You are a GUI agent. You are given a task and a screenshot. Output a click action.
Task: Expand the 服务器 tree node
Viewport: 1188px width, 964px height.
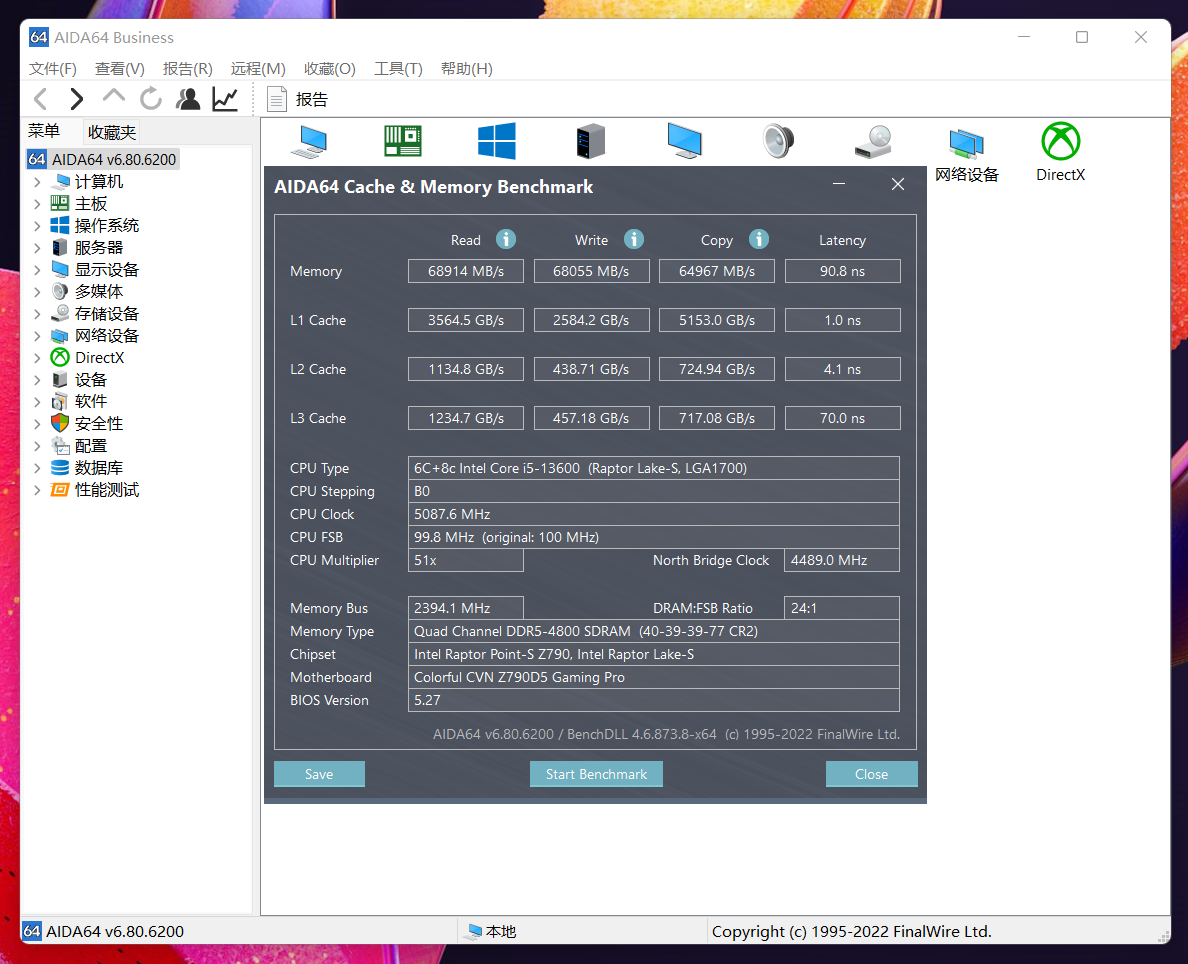[x=37, y=248]
